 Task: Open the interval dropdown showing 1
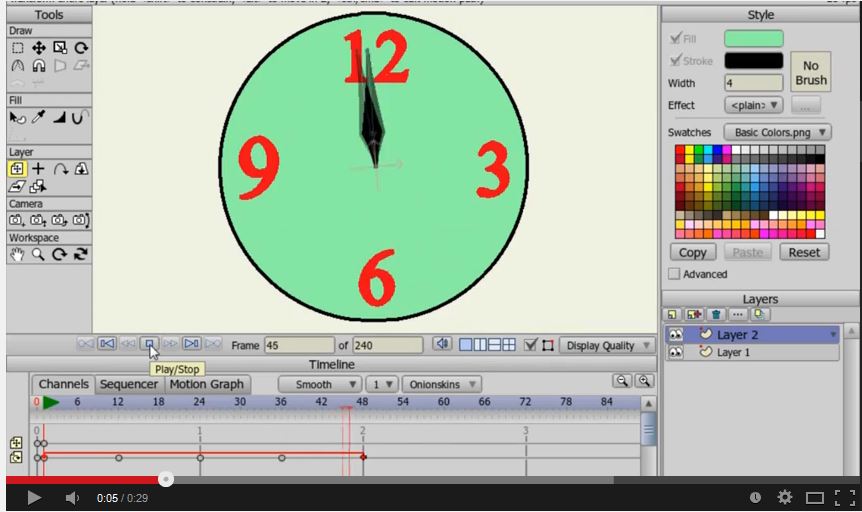382,384
